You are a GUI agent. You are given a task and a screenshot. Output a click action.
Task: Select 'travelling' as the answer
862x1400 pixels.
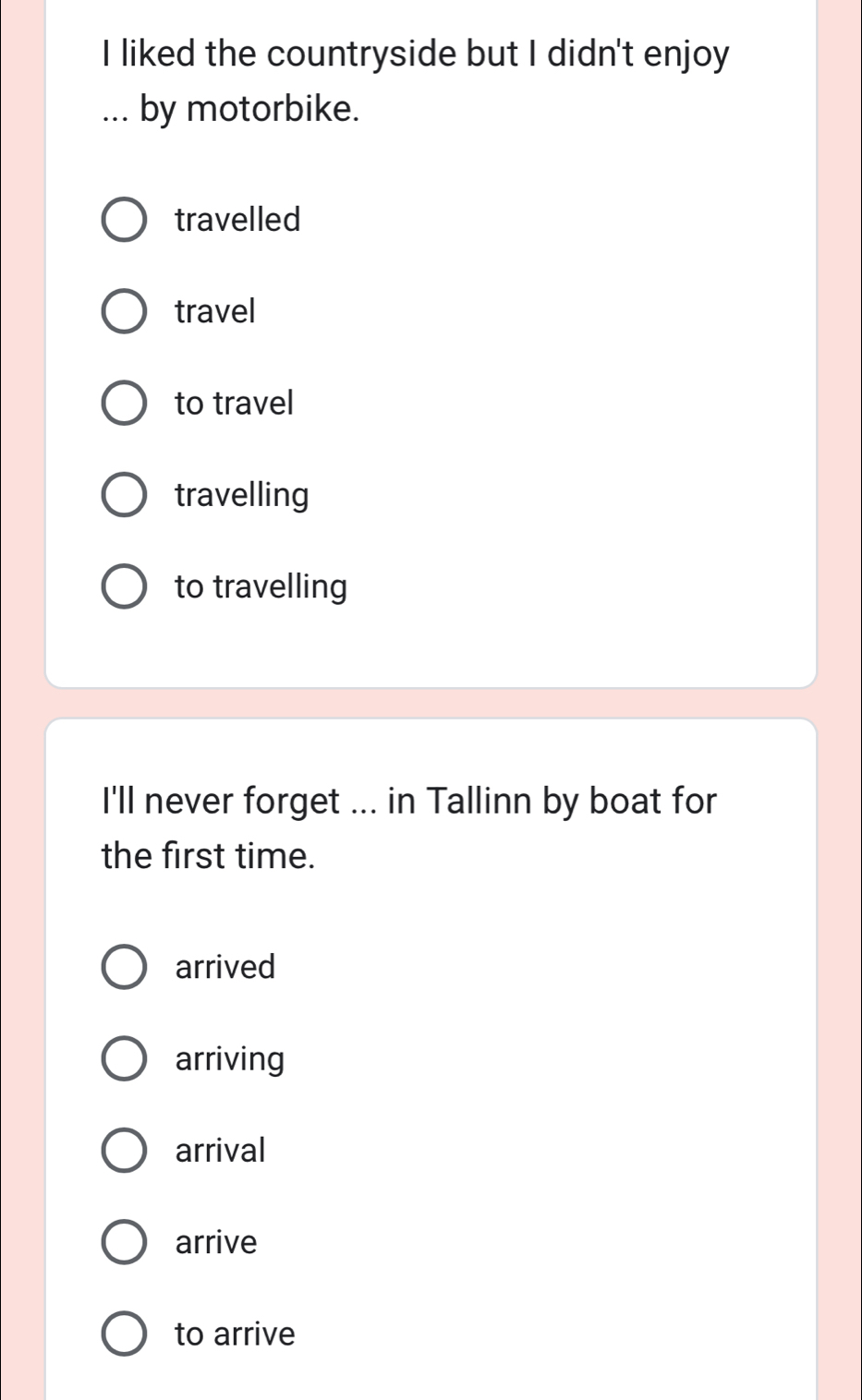pos(123,495)
